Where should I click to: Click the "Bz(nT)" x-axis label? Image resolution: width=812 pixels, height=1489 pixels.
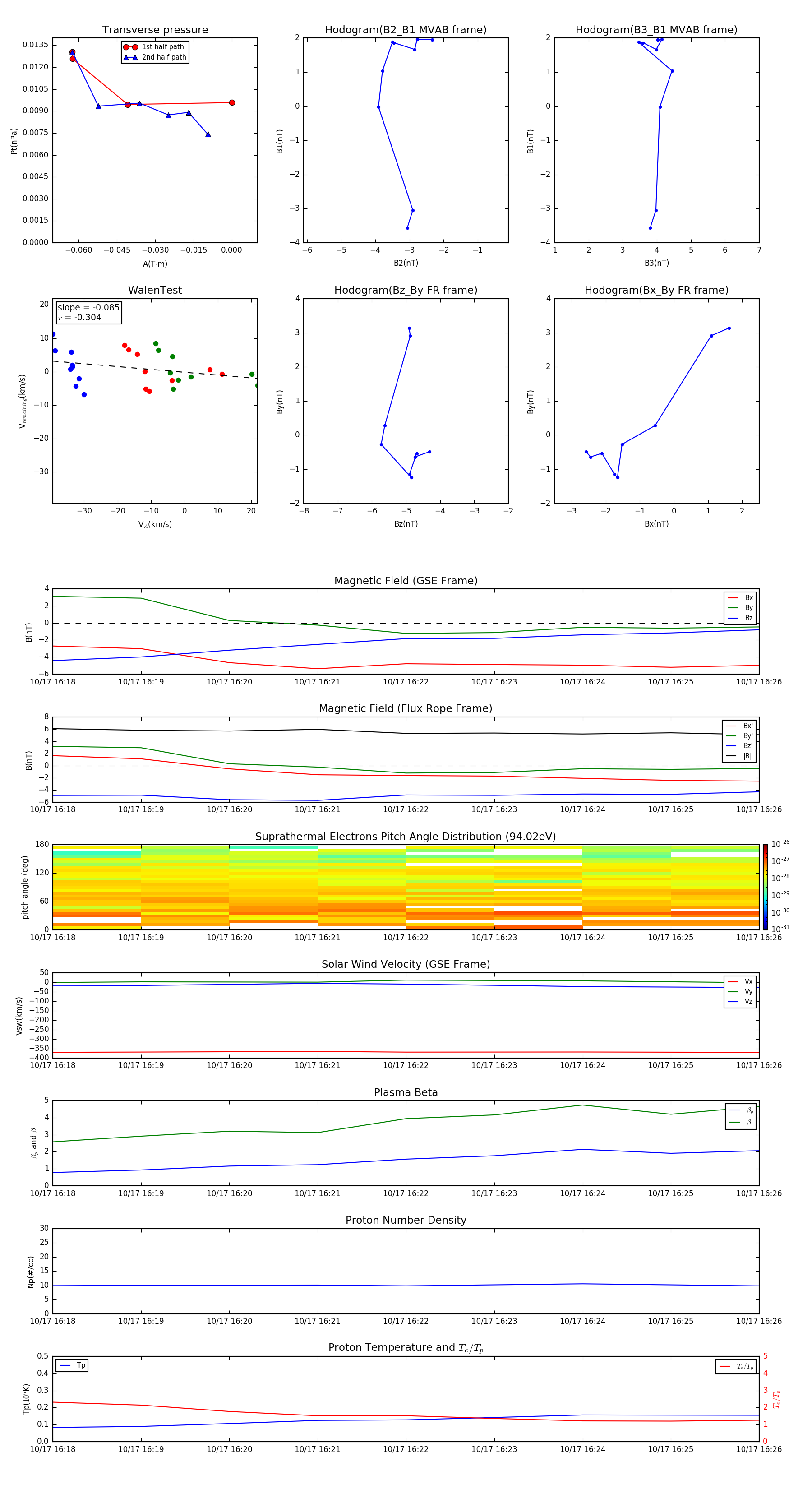(x=406, y=524)
